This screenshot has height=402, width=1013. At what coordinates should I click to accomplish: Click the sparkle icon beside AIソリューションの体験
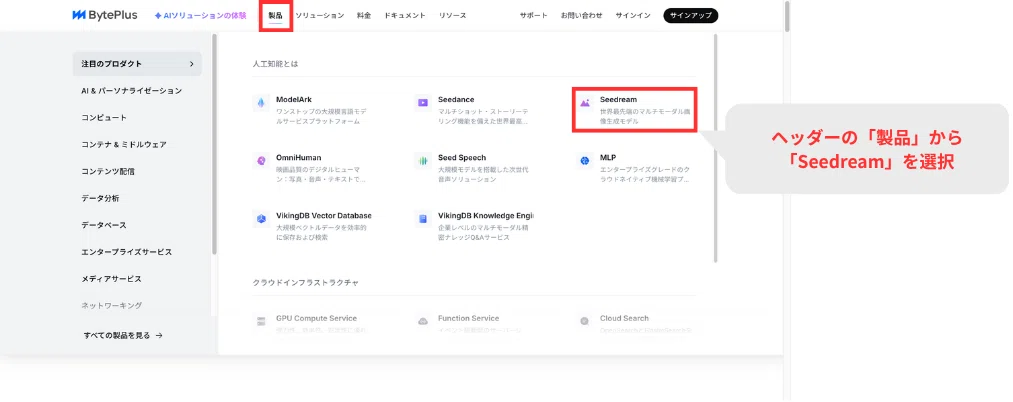(x=158, y=16)
